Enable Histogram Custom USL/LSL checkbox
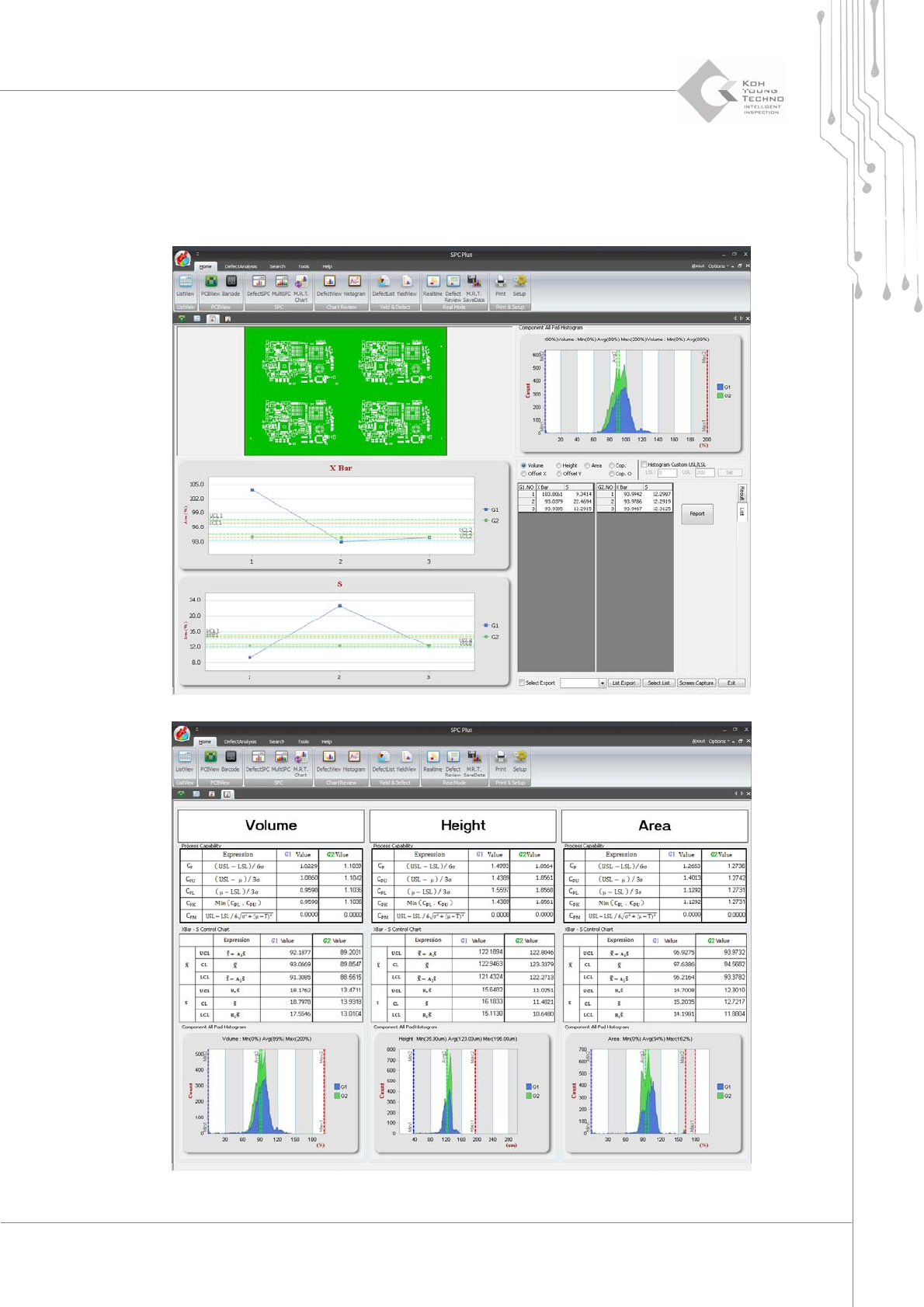The height and width of the screenshot is (1307, 924). [644, 464]
